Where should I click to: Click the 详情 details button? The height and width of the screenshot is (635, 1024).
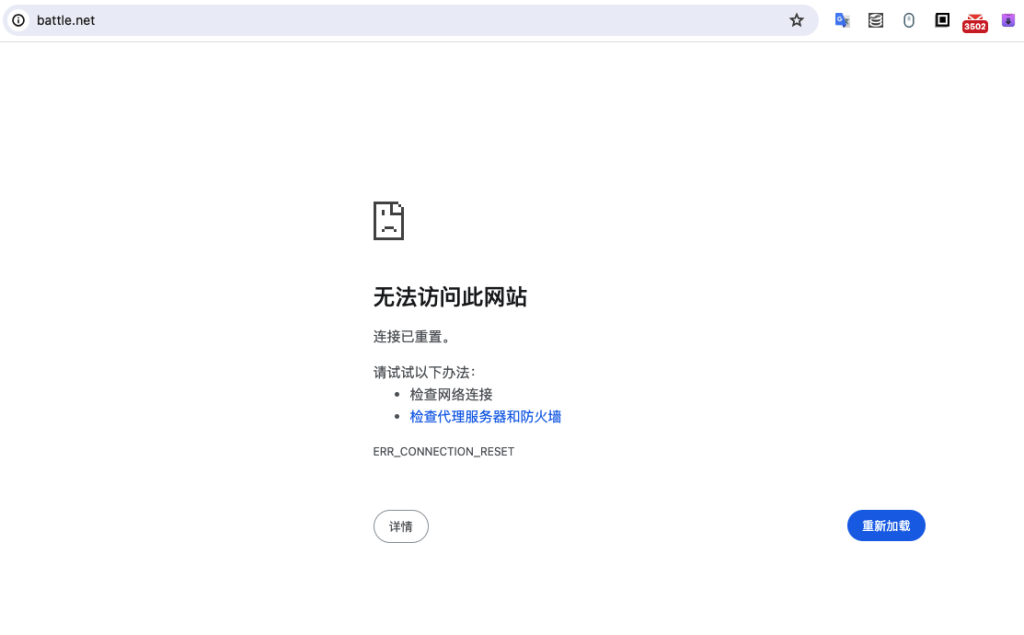pos(401,527)
